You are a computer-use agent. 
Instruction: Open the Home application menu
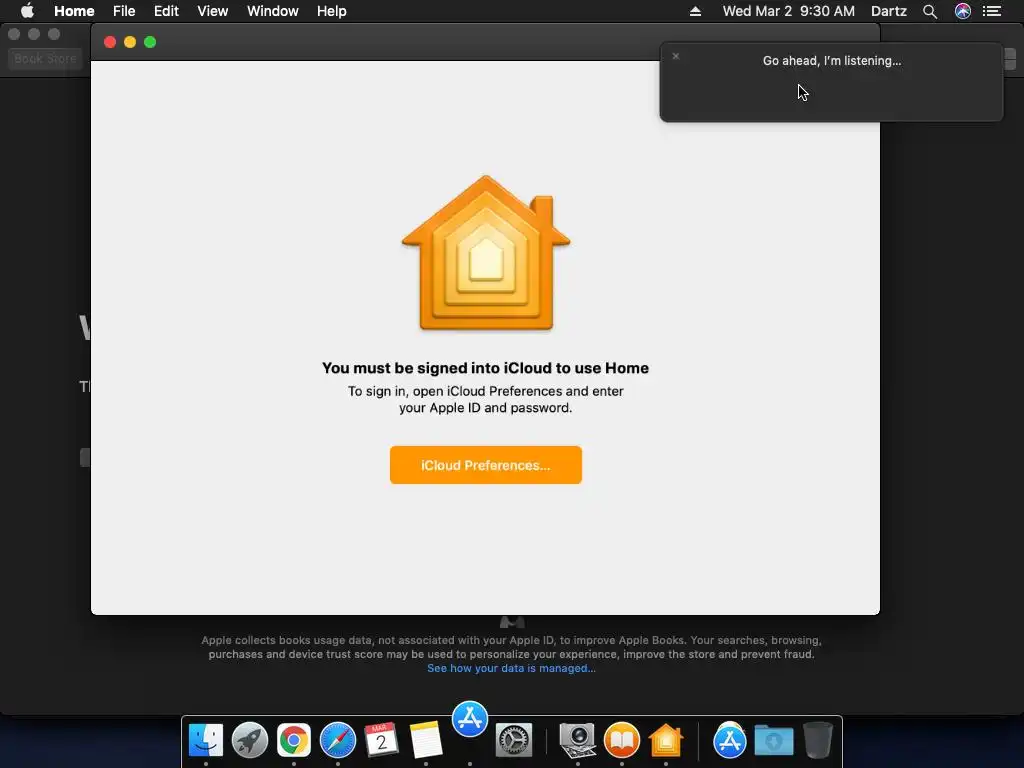74,11
